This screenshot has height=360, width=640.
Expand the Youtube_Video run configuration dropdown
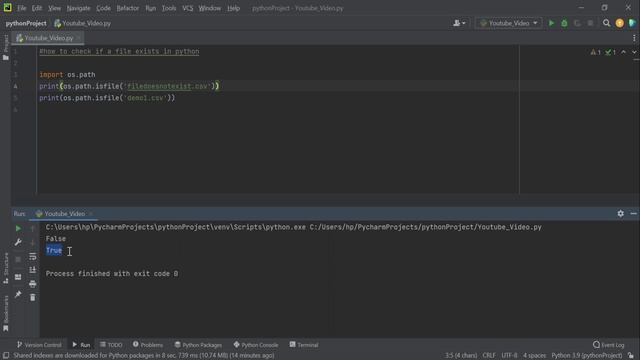click(x=509, y=23)
